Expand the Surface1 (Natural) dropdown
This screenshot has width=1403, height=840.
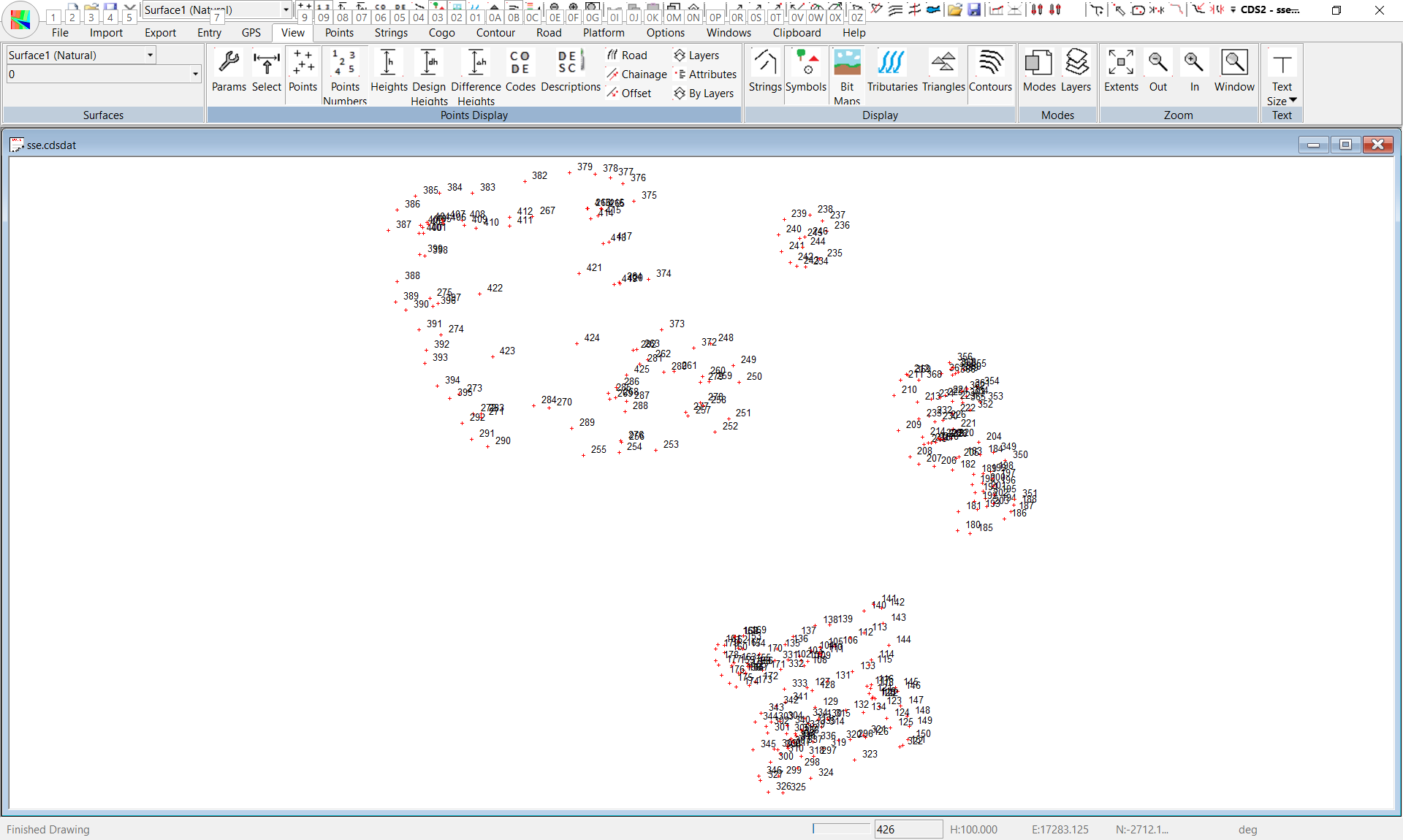(150, 55)
